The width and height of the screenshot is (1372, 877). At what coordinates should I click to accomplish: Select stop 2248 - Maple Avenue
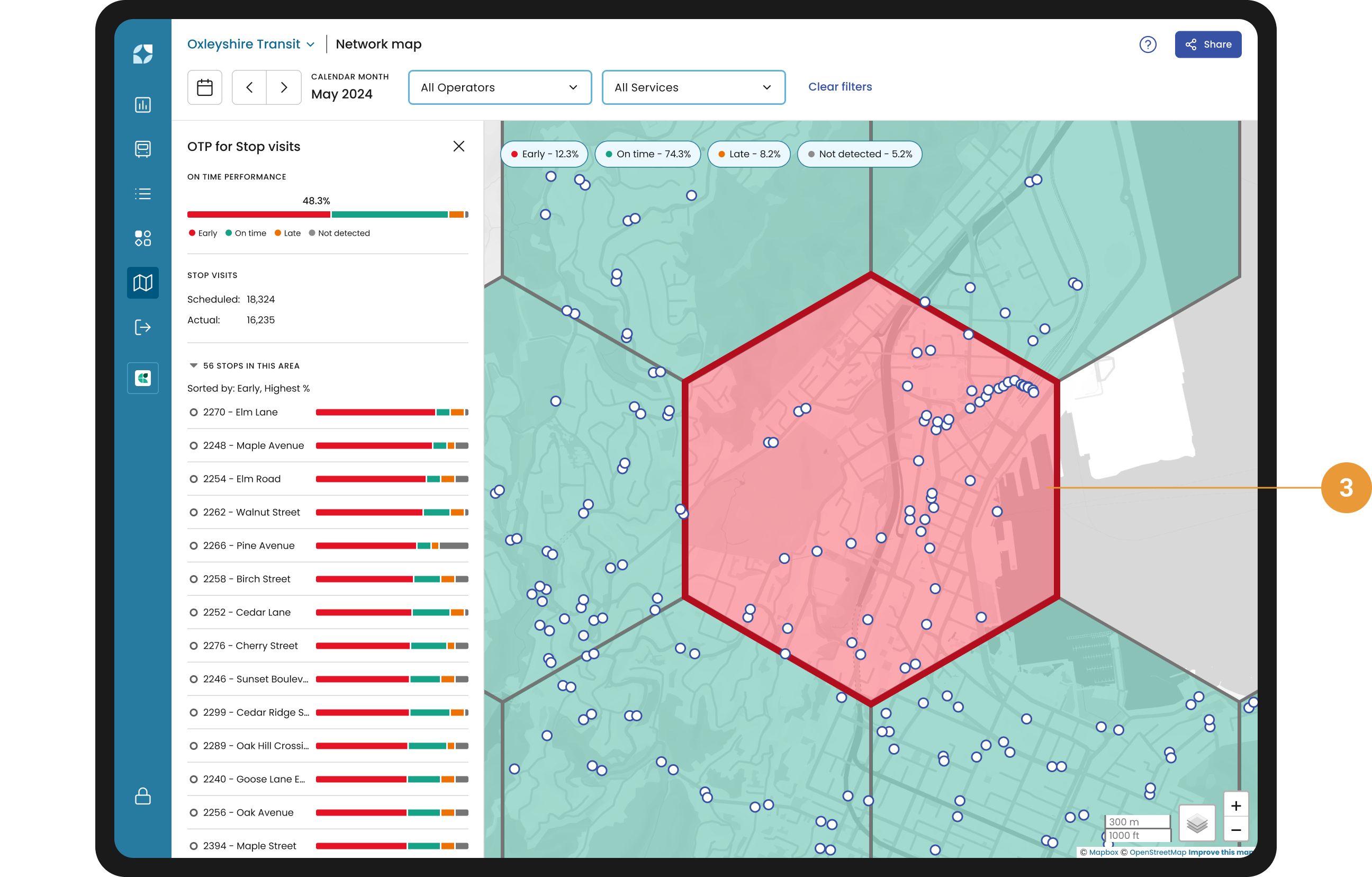pyautogui.click(x=328, y=445)
